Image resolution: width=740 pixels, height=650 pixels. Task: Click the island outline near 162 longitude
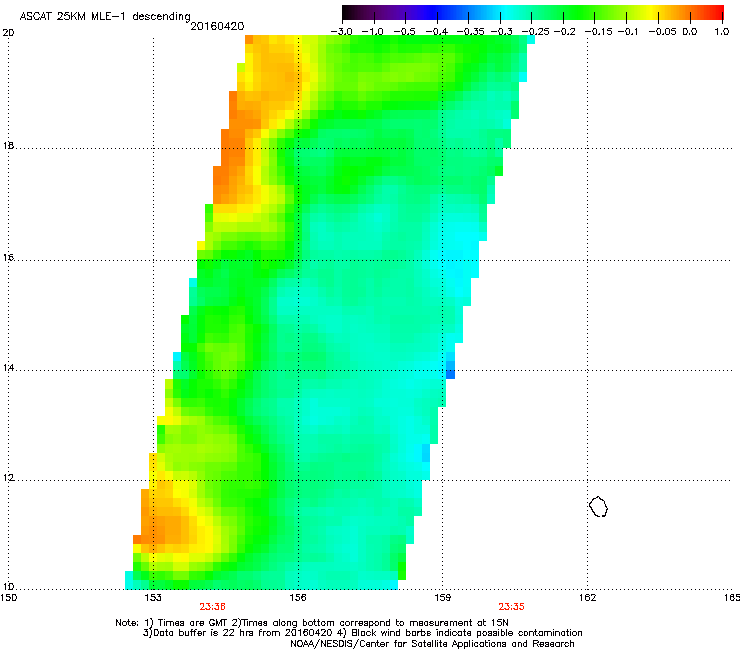click(598, 506)
